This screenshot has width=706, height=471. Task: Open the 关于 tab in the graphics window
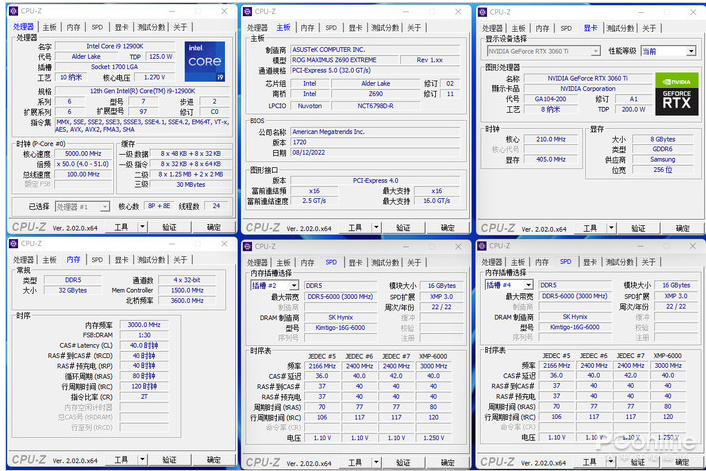(649, 28)
